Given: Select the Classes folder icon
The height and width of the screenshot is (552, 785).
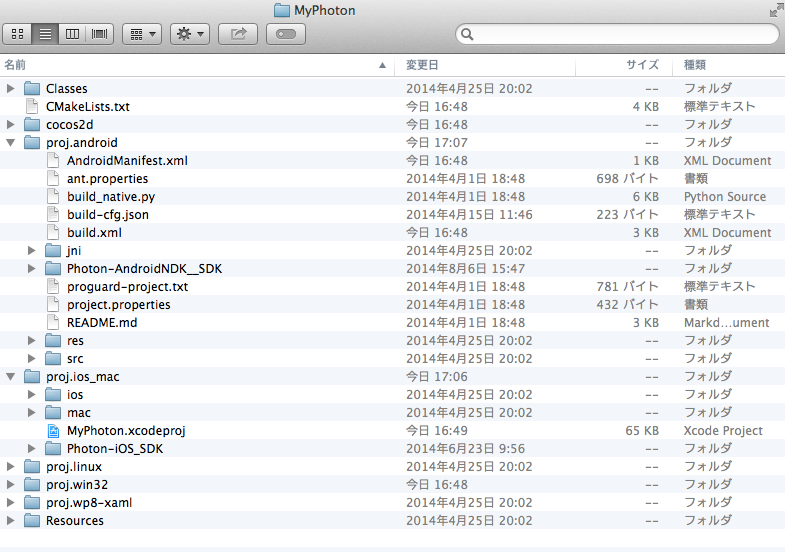Looking at the screenshot, I should pos(32,89).
